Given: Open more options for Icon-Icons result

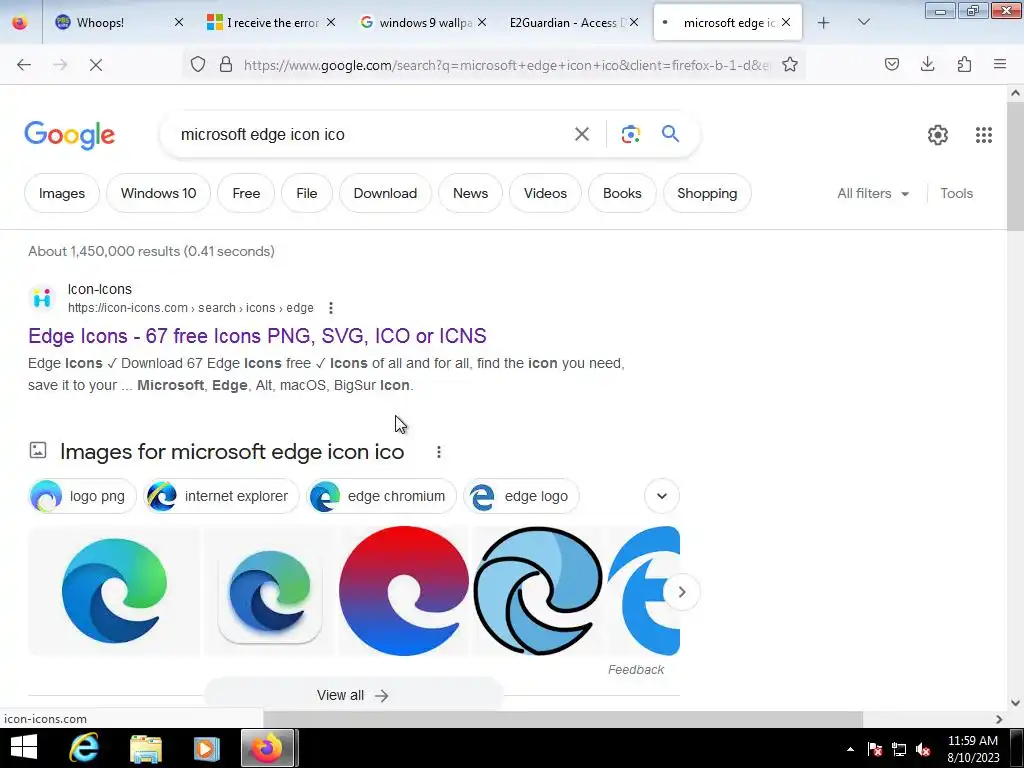Looking at the screenshot, I should 330,308.
